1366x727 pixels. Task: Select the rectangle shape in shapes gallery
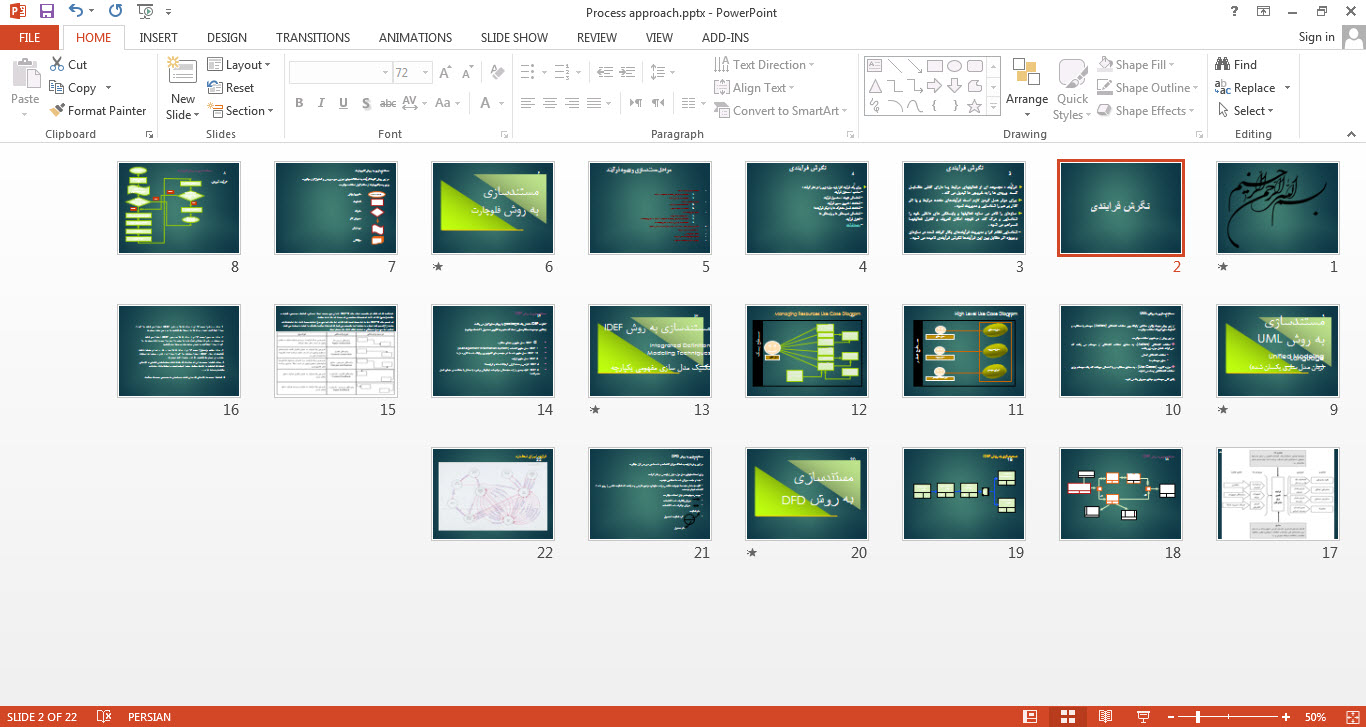(x=935, y=65)
